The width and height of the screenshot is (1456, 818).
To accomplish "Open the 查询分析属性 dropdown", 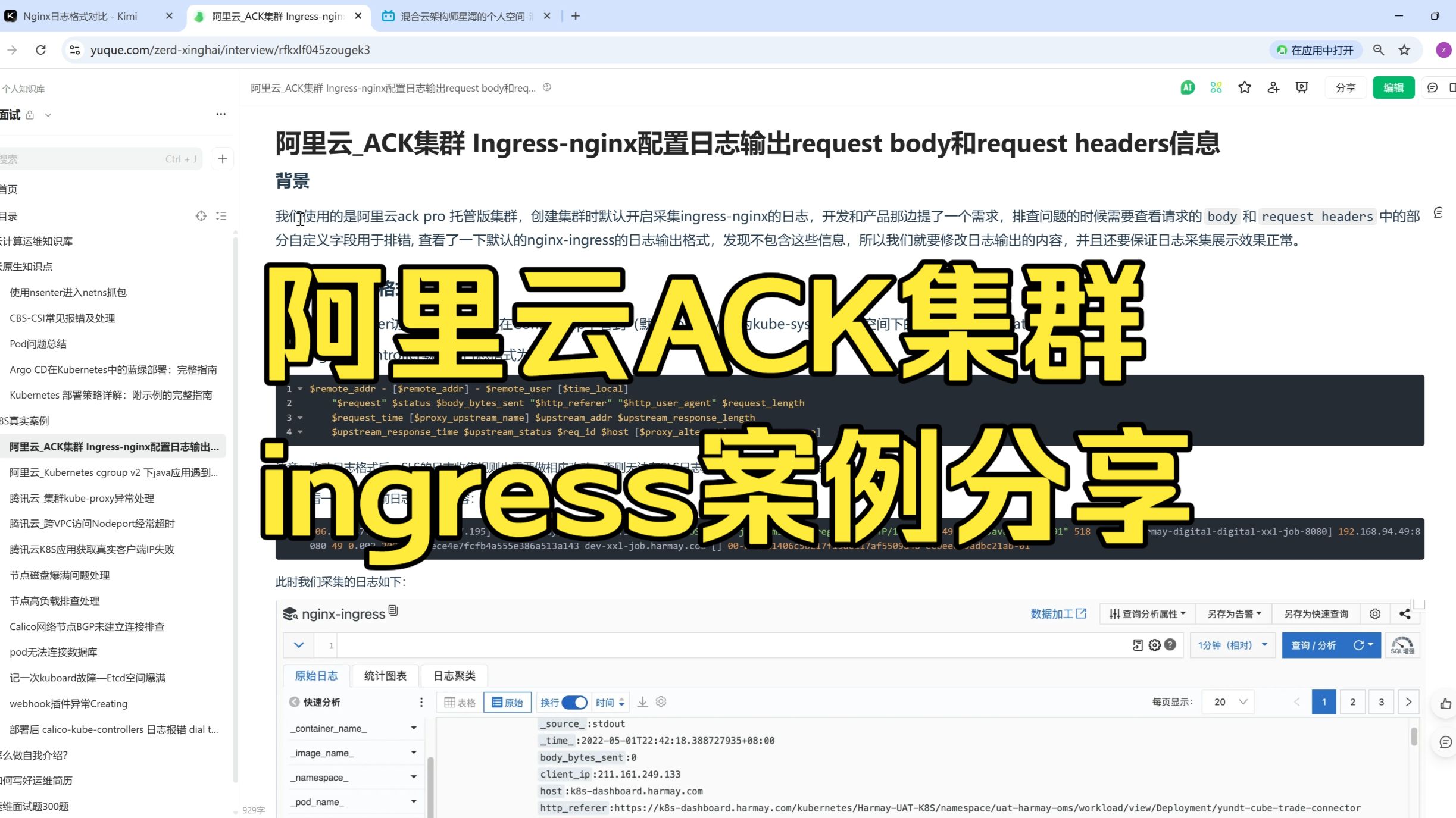I will (x=1147, y=614).
